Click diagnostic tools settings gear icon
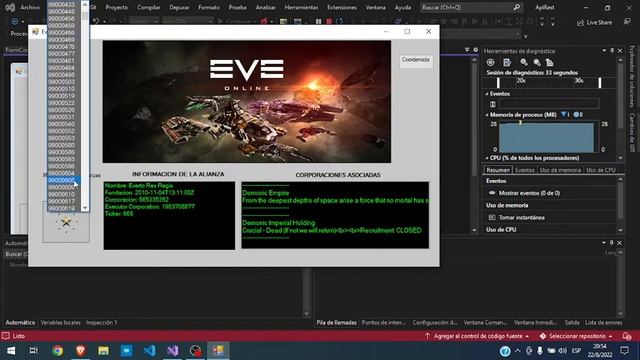Viewport: 640px width, 360px height. pyautogui.click(x=491, y=62)
